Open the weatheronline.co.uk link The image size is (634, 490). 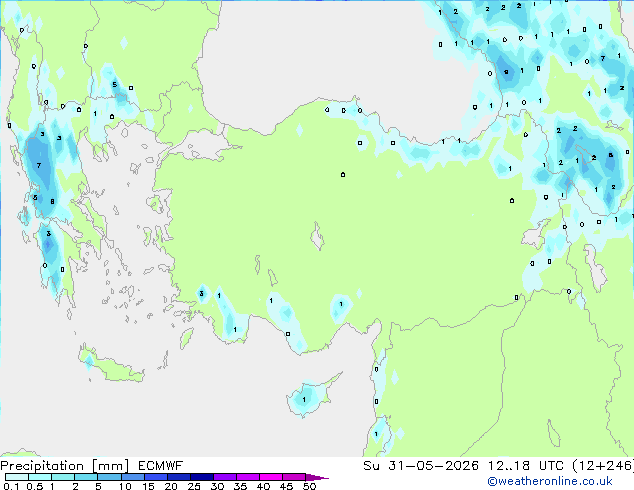tap(550, 481)
